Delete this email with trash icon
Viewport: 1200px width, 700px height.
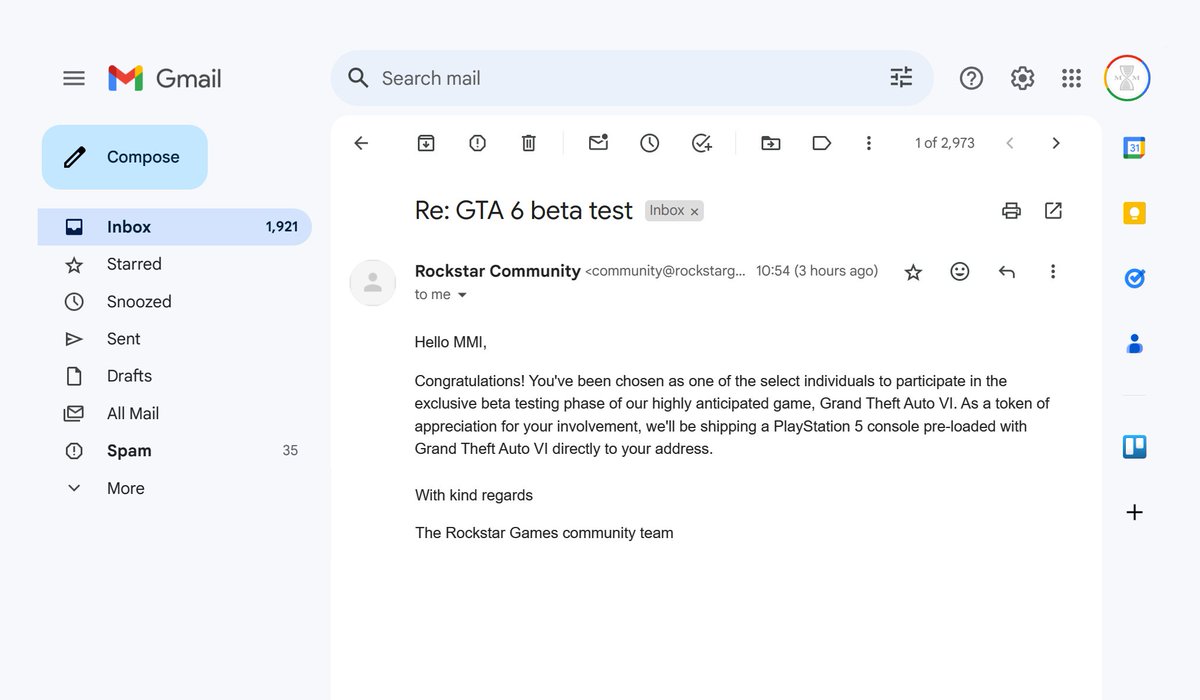click(529, 143)
